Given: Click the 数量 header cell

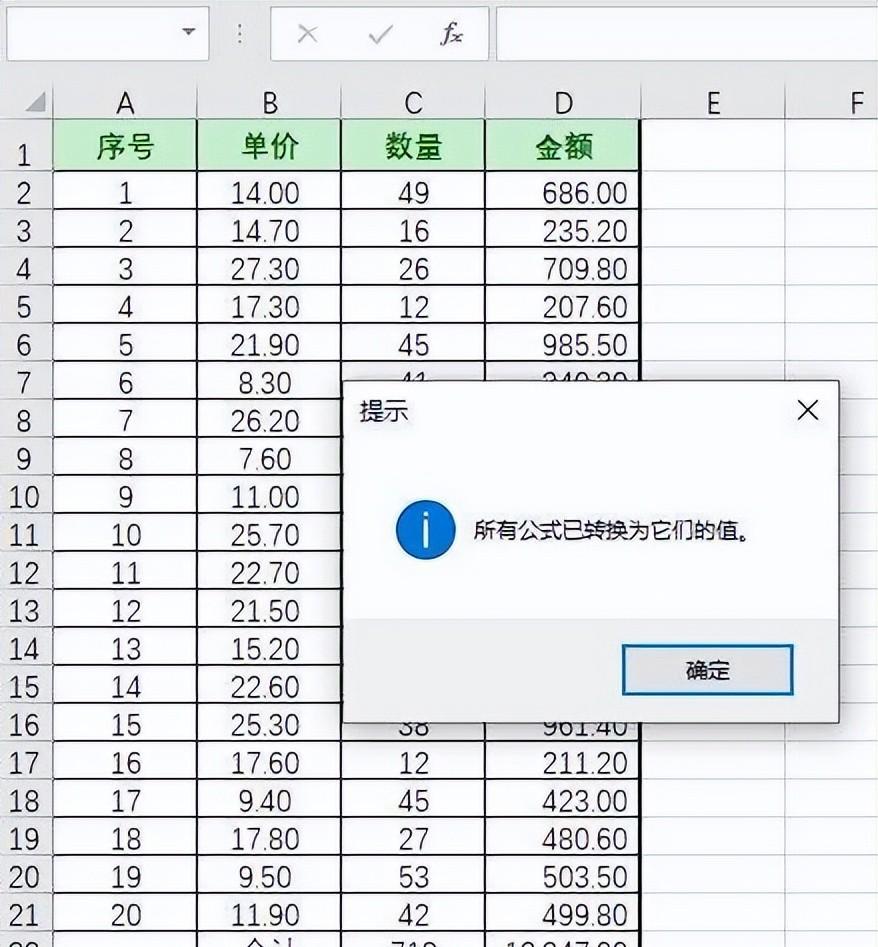Looking at the screenshot, I should (413, 146).
